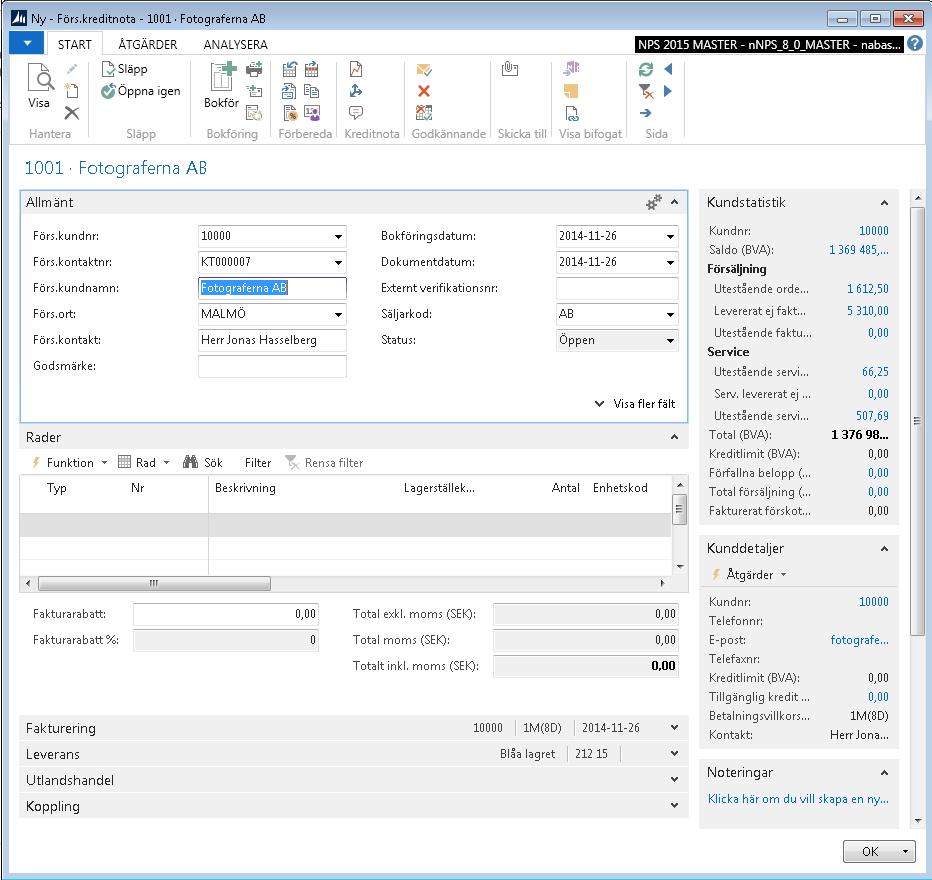The height and width of the screenshot is (880, 932).
Task: Open the Dokumentdatum date dropdown
Action: click(x=670, y=262)
